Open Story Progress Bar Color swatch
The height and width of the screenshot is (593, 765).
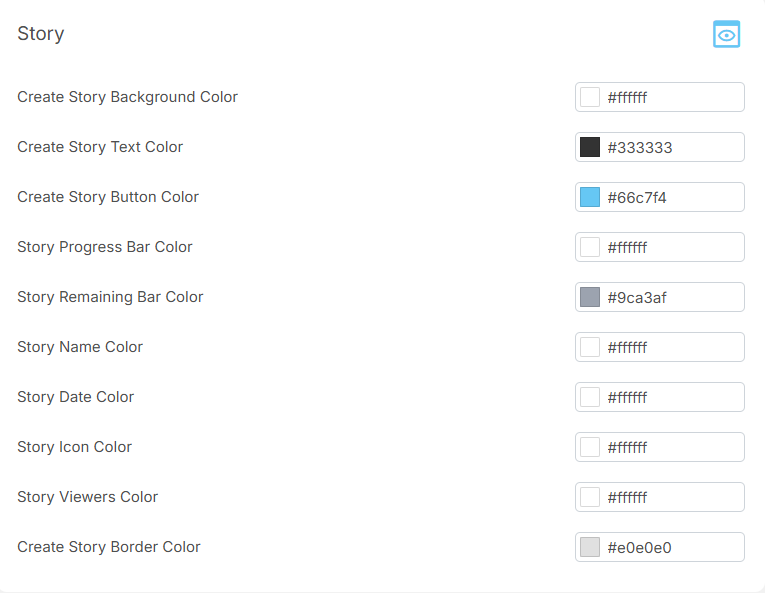(x=590, y=247)
